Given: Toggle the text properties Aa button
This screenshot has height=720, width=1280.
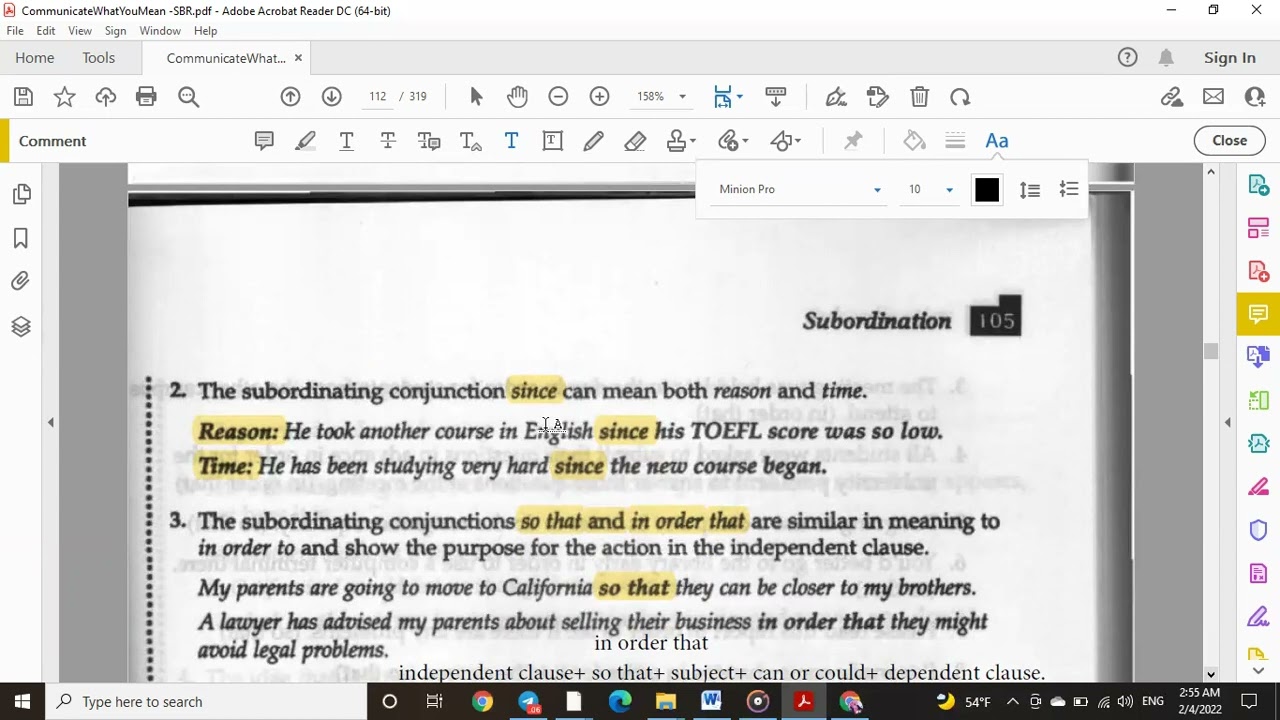Looking at the screenshot, I should point(997,141).
